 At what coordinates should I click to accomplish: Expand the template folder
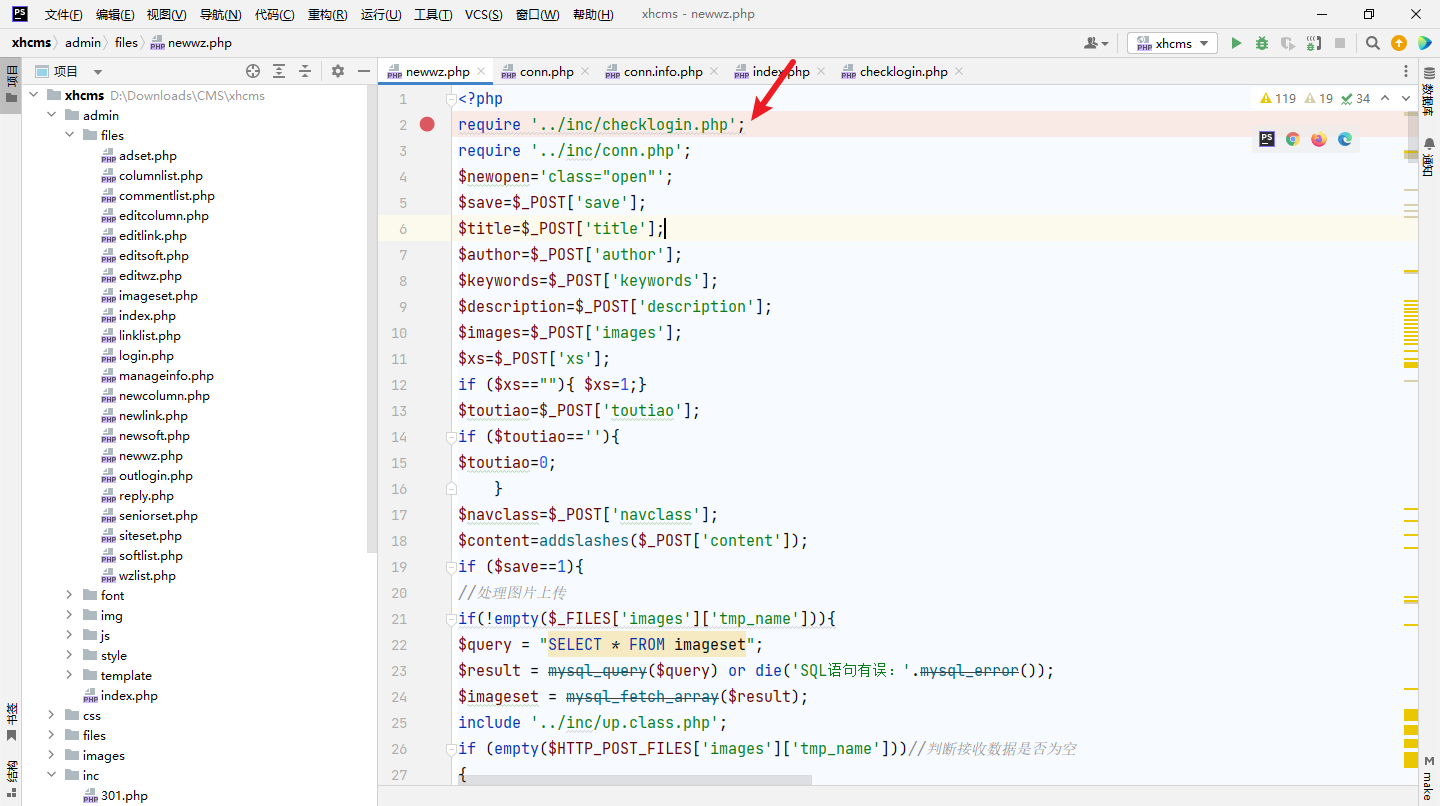69,675
